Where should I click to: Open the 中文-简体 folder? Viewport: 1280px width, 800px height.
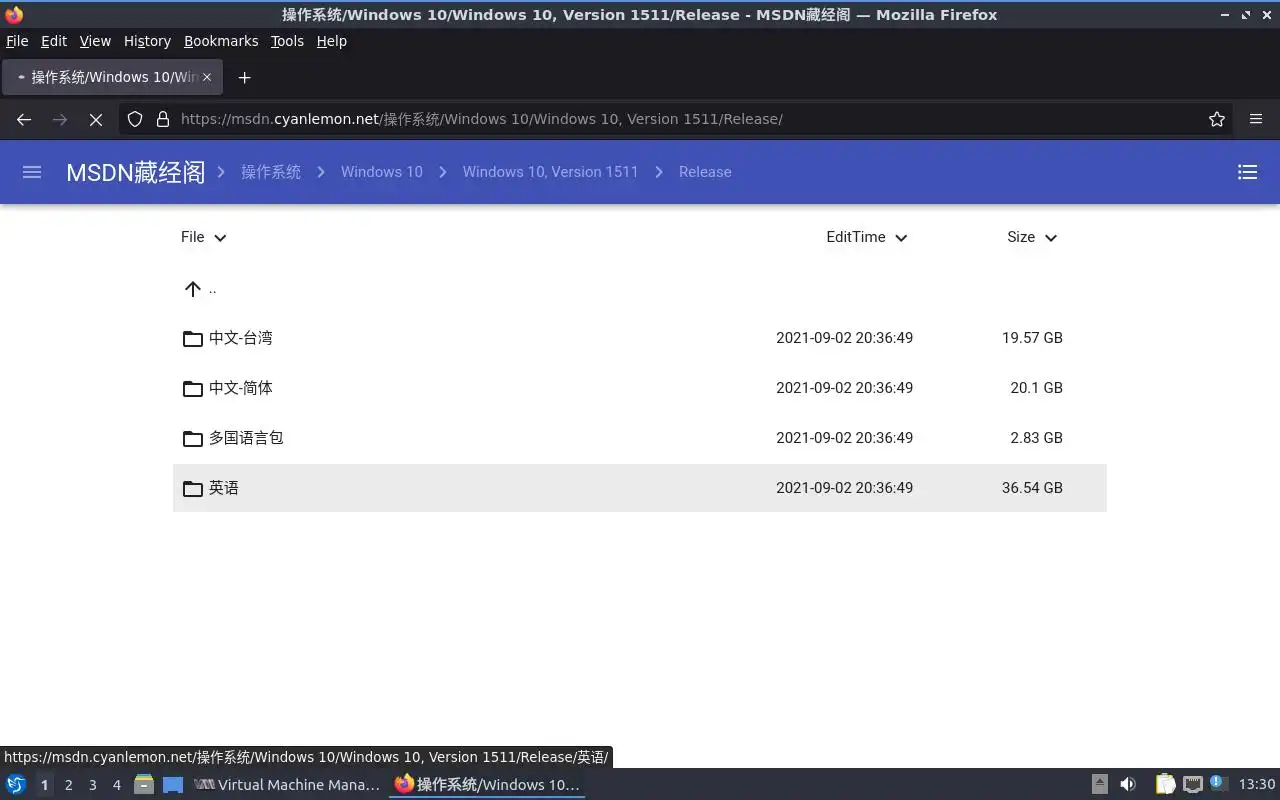640,388
